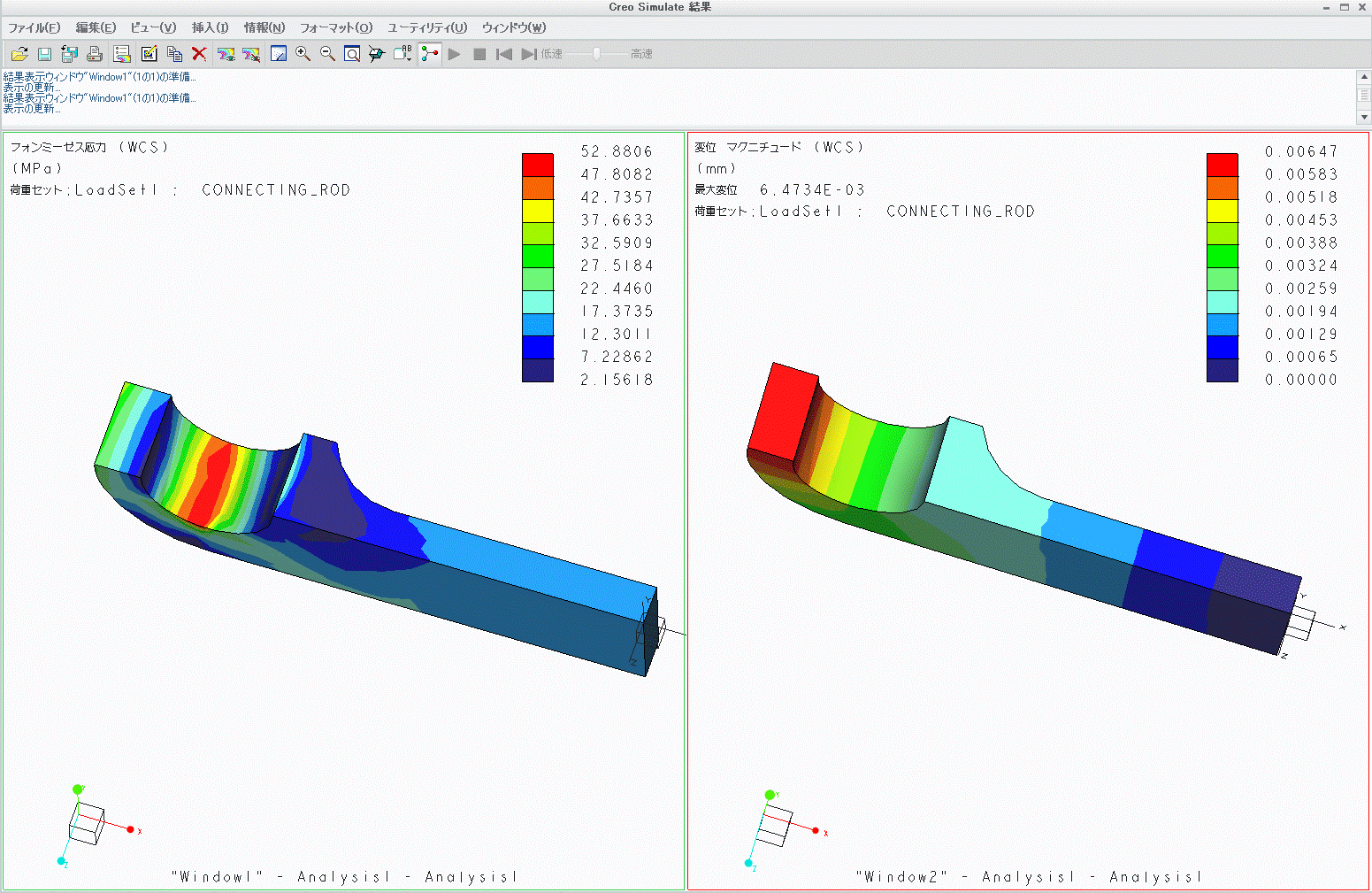Click displacement legend value 0.00647
This screenshot has width=1372, height=893.
point(1301,151)
